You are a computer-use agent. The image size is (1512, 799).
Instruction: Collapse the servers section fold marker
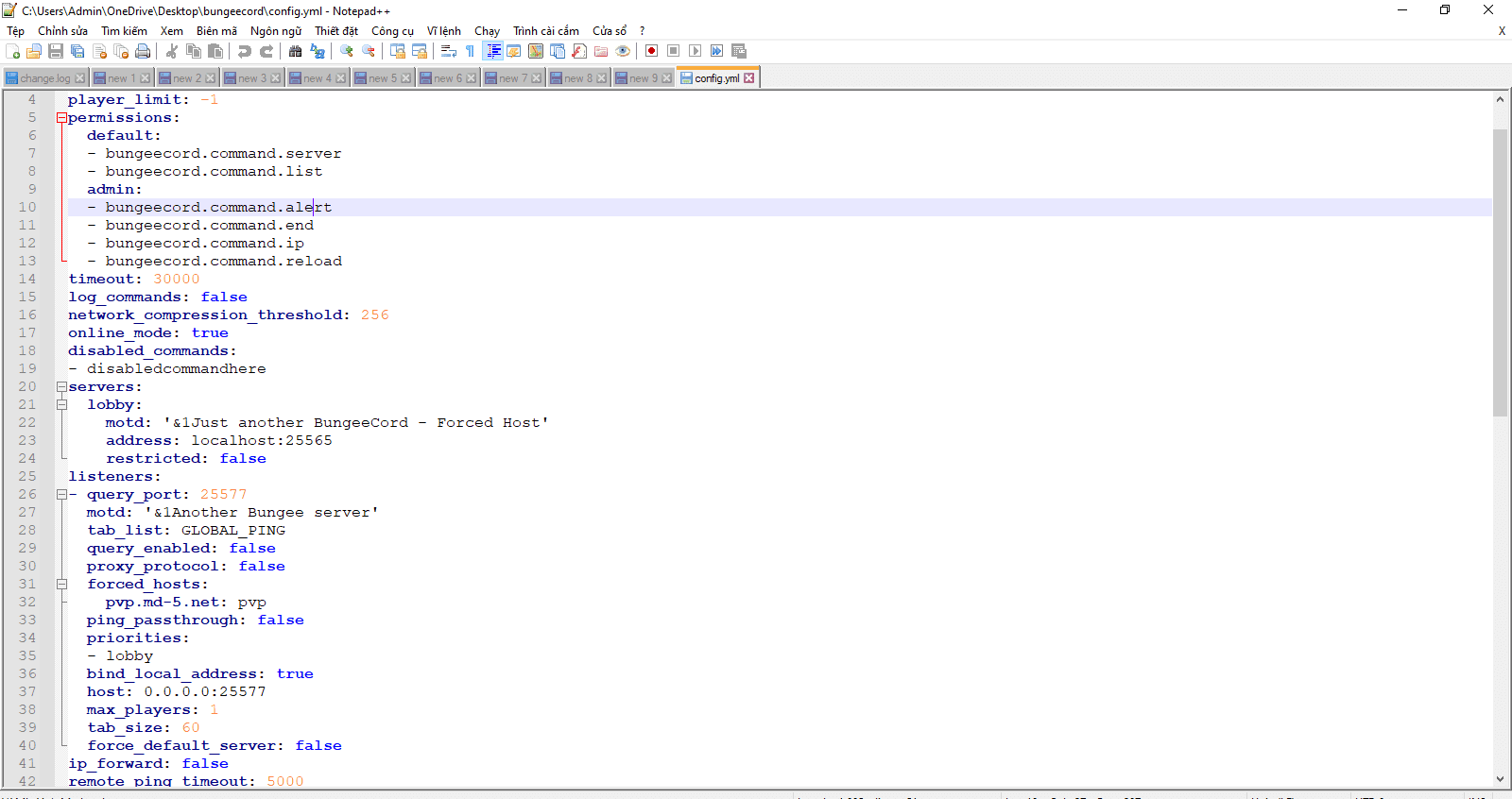pos(61,387)
